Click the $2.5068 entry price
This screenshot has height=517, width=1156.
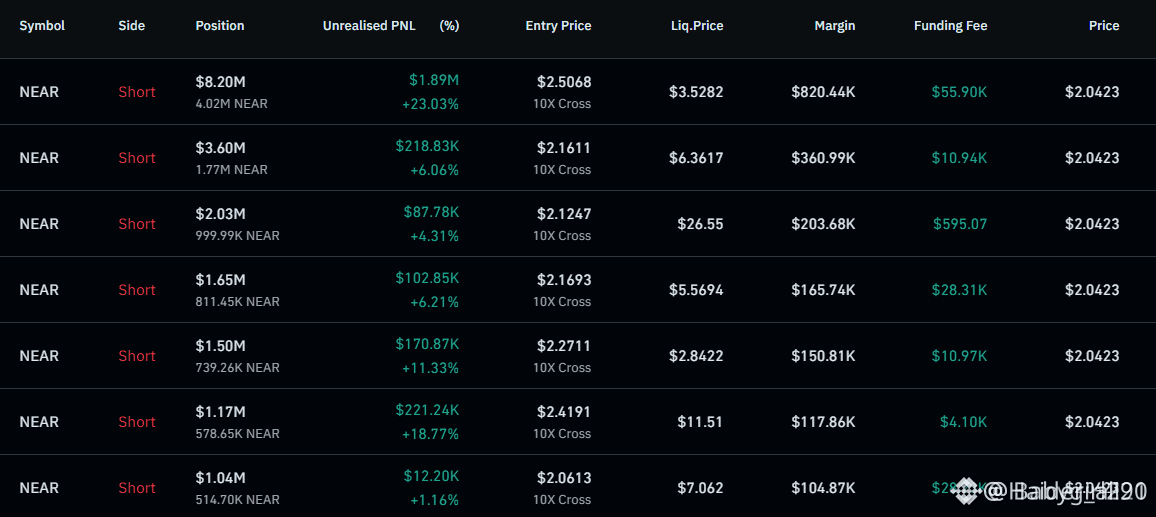point(564,82)
